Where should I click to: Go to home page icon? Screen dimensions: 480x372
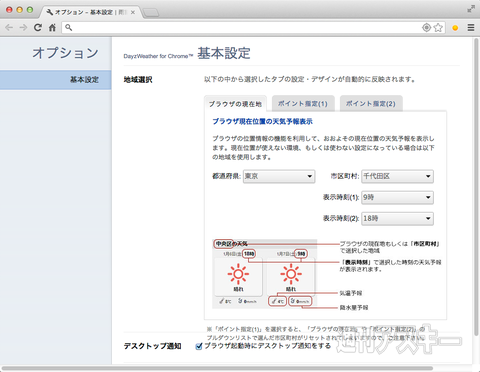click(52, 27)
